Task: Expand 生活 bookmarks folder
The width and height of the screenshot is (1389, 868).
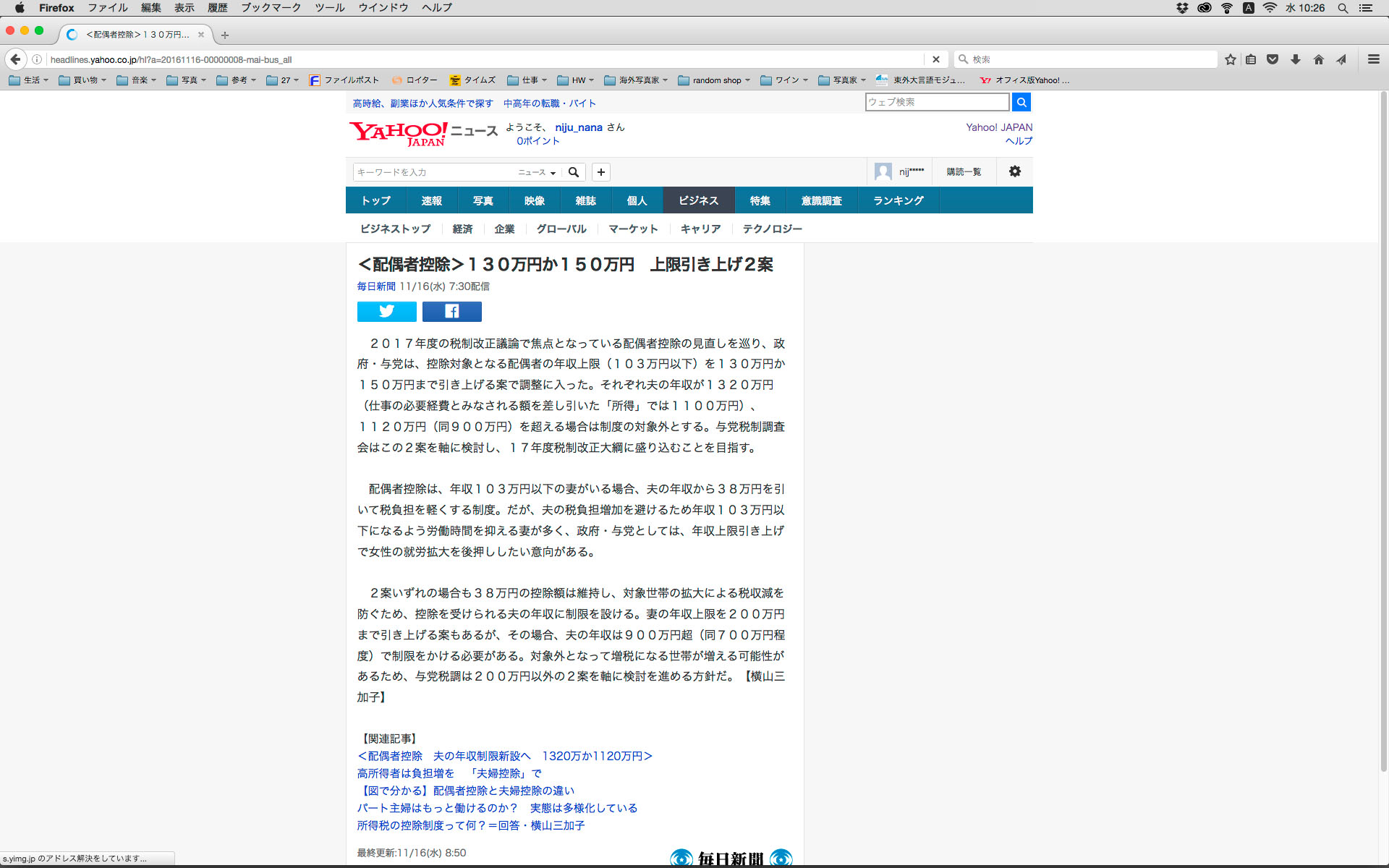Action: 28,80
